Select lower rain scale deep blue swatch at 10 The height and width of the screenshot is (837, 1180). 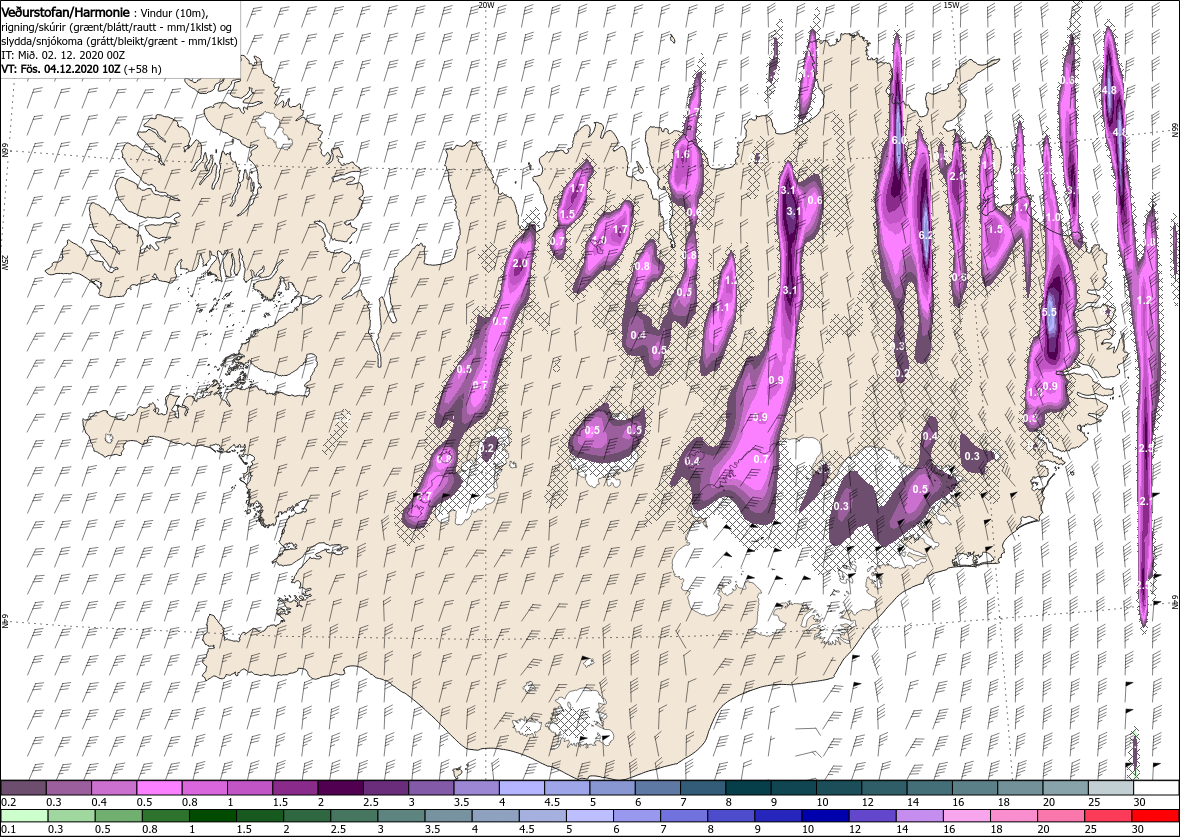click(826, 816)
